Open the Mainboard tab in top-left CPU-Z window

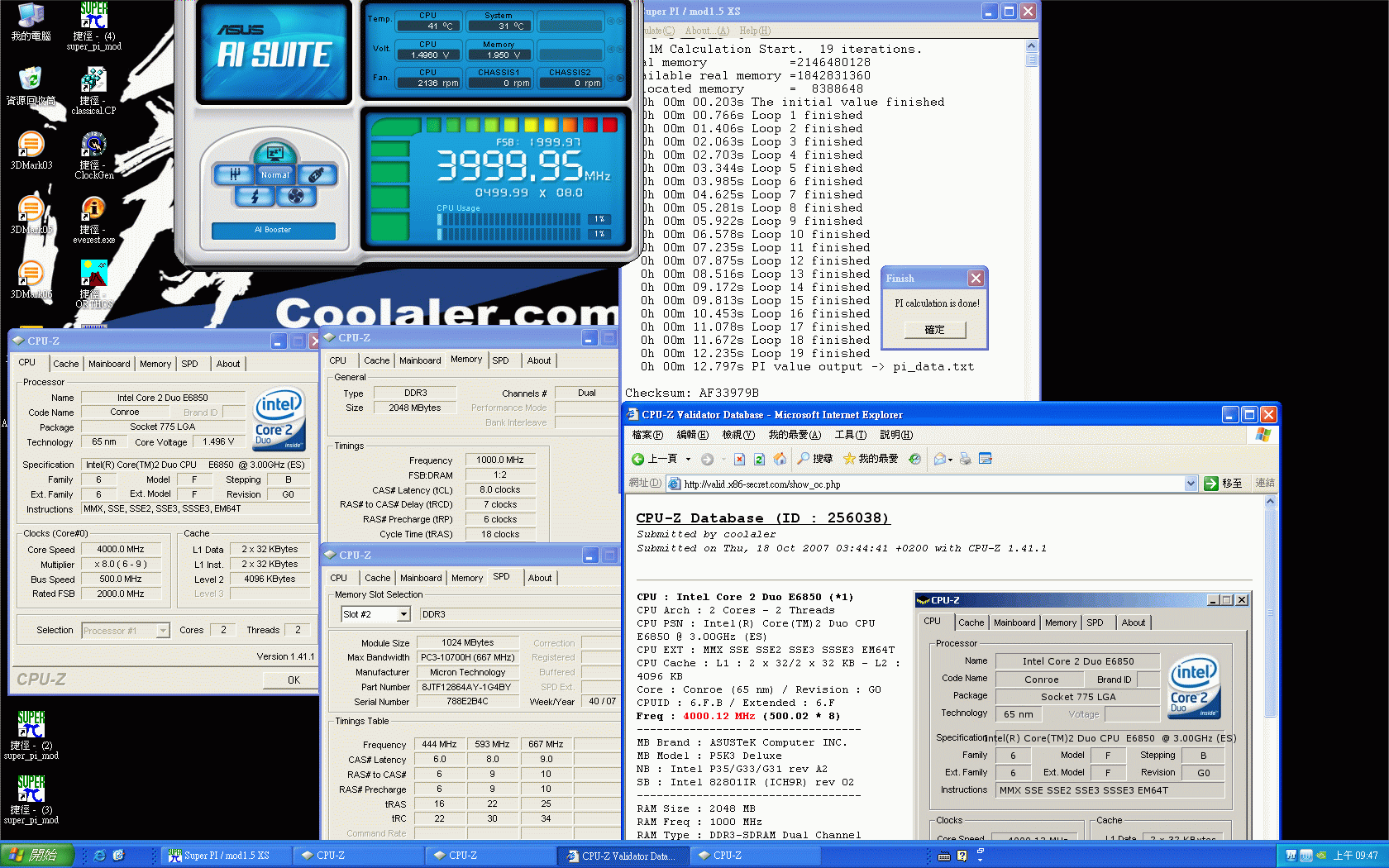(109, 364)
